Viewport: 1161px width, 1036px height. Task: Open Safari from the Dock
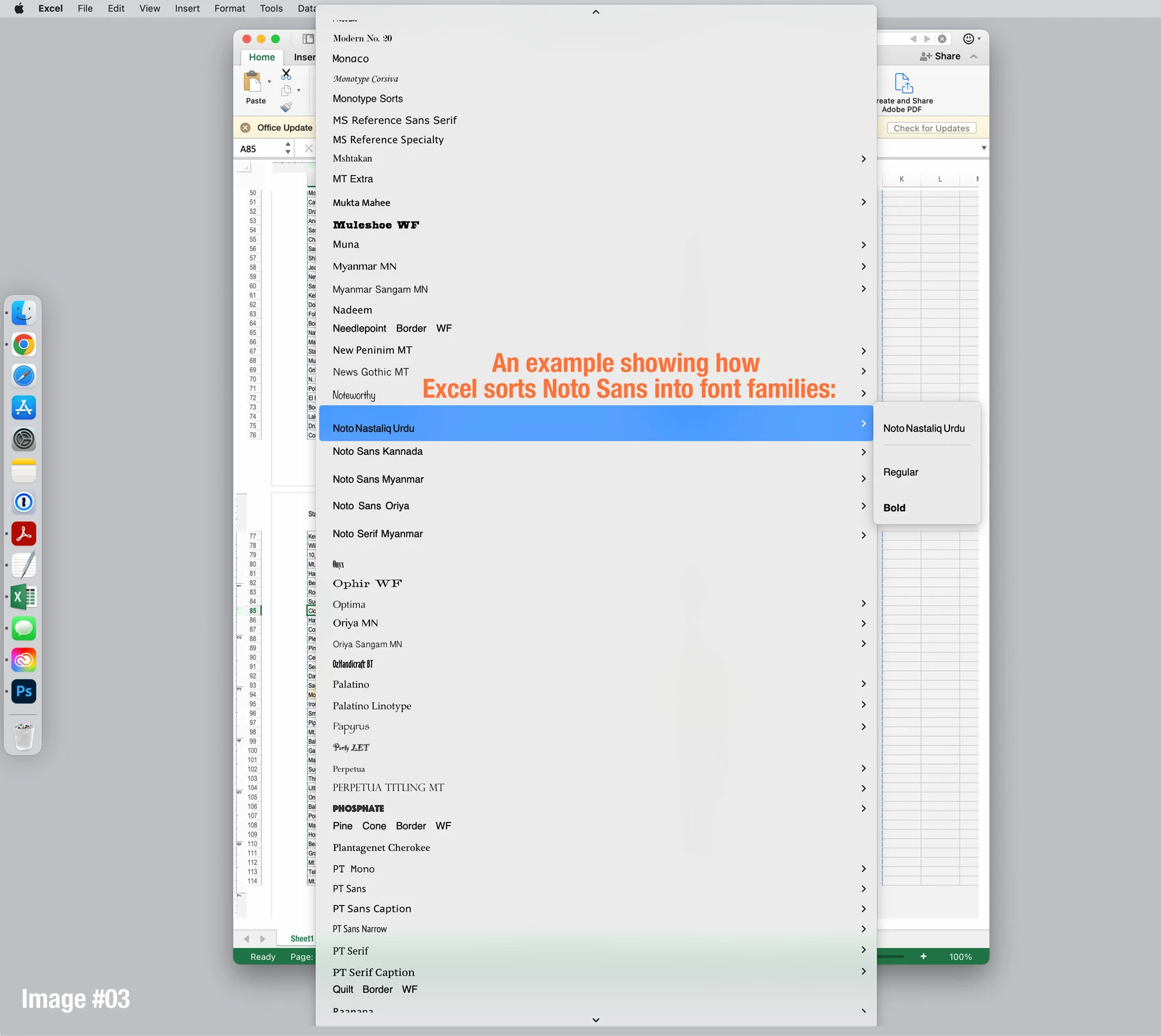(24, 376)
